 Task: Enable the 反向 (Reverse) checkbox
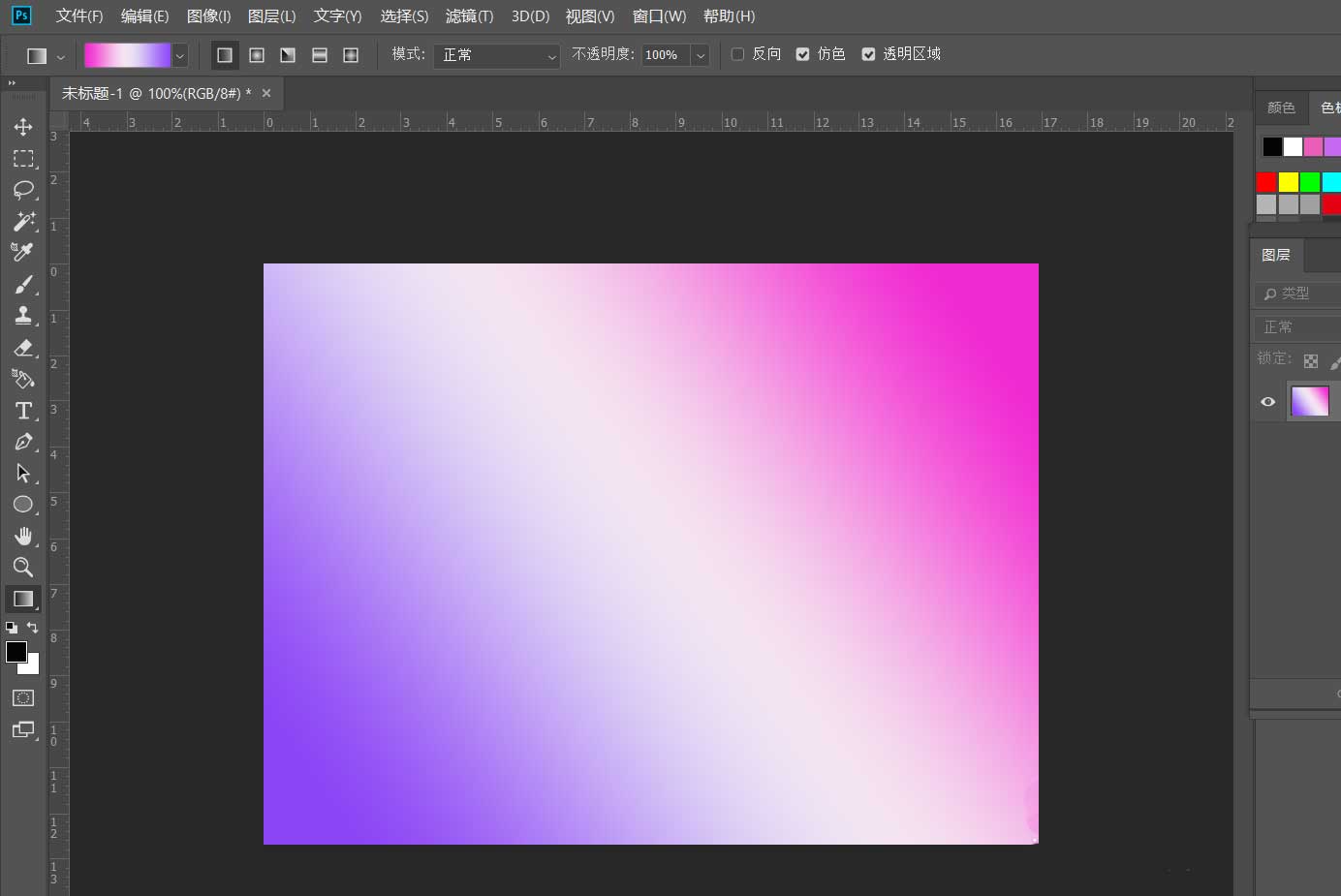pyautogui.click(x=737, y=54)
